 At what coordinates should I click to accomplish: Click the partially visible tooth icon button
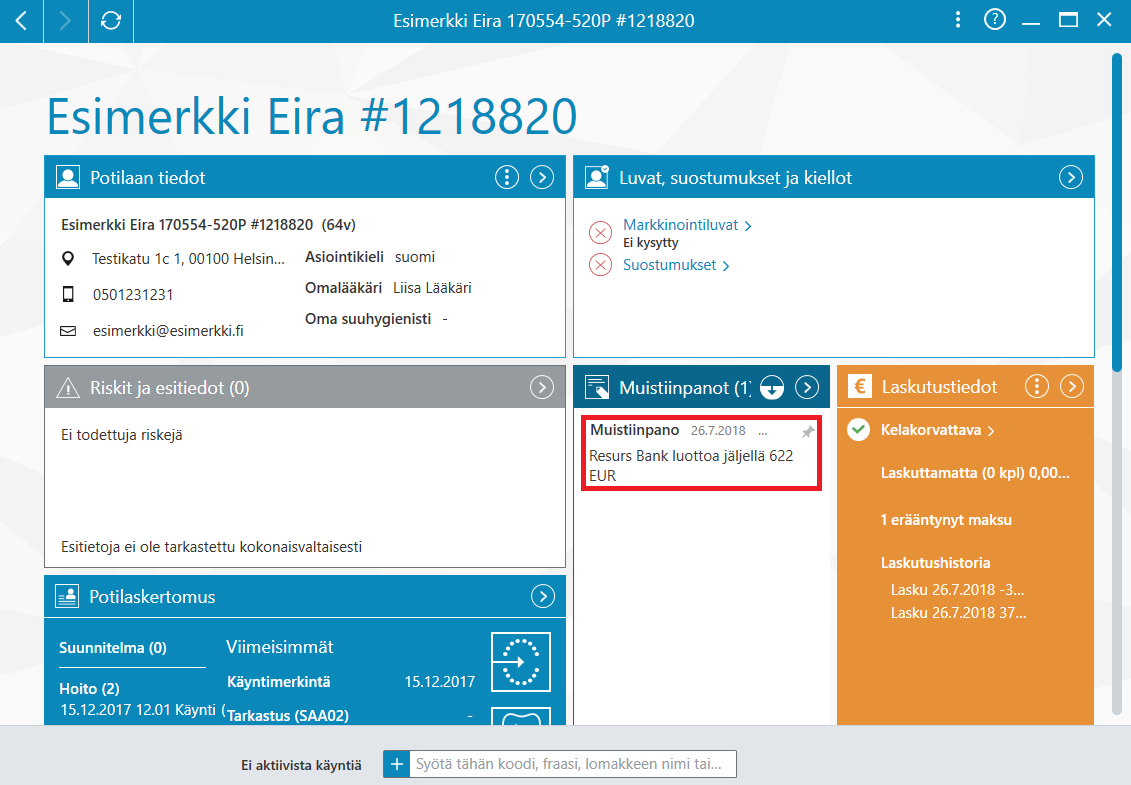pos(521,716)
